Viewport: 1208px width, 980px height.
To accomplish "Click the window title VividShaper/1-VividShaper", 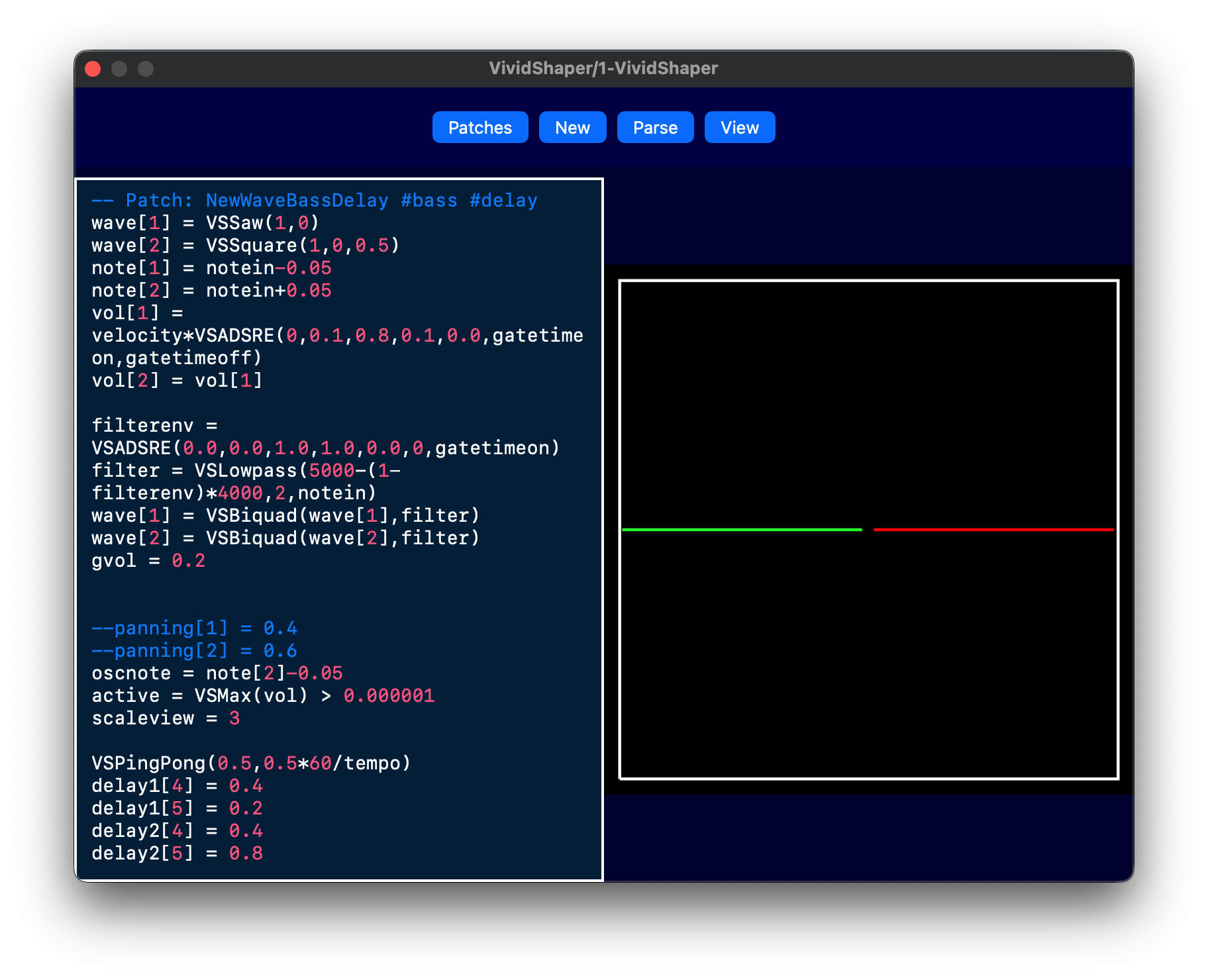I will (603, 68).
